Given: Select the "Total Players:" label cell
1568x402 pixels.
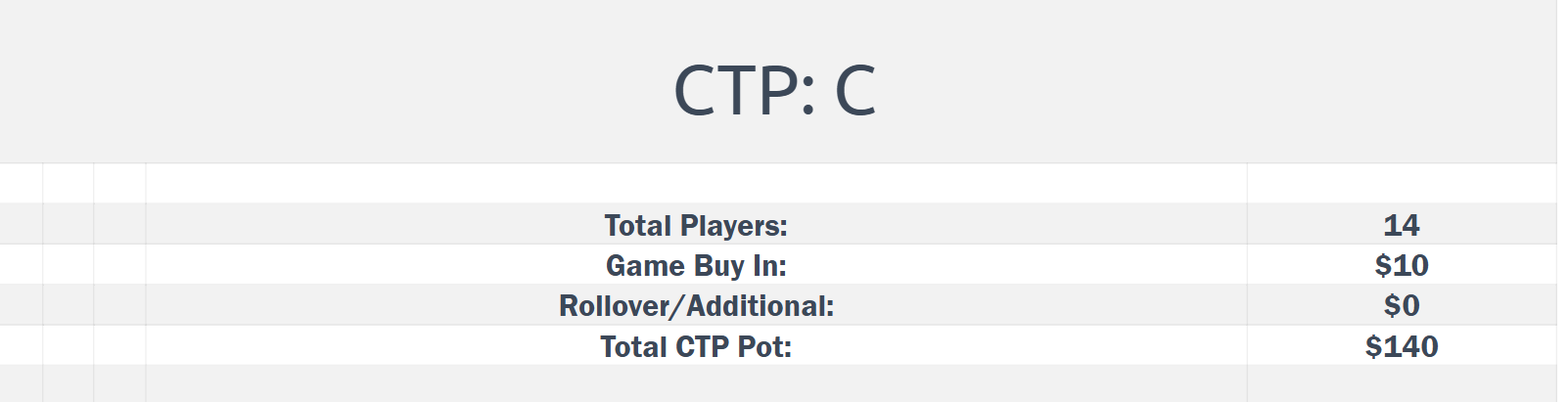Looking at the screenshot, I should [695, 225].
